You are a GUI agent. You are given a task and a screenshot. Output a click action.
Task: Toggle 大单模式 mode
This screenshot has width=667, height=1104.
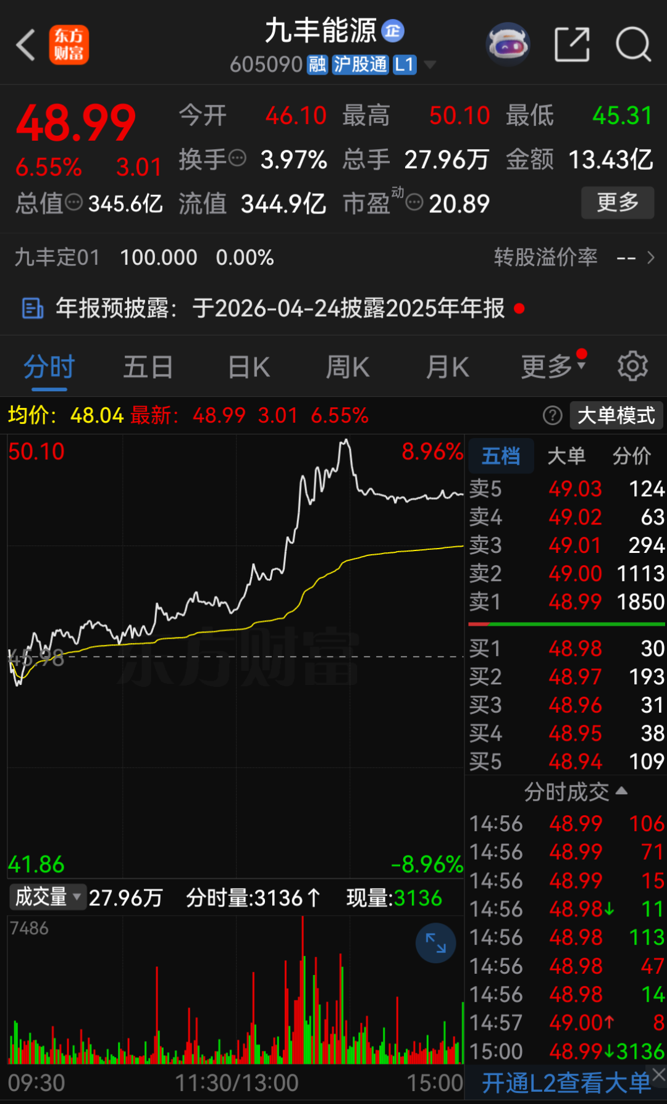click(617, 415)
